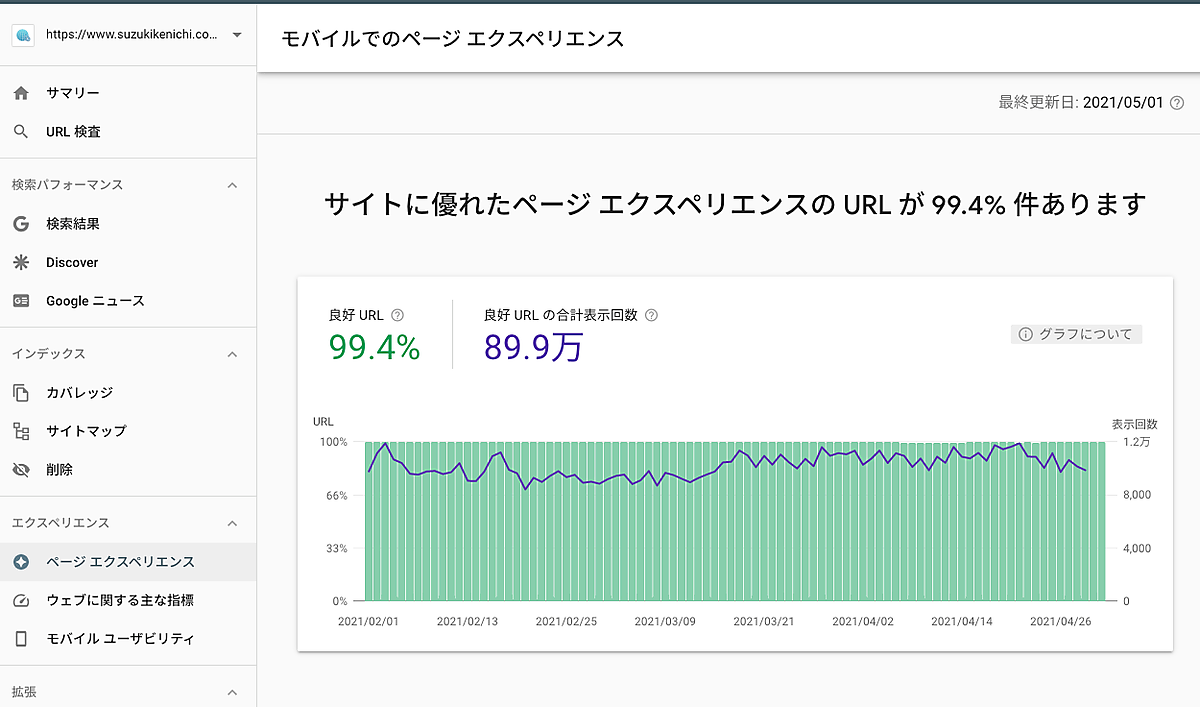Click the モバイル ユーザビリティ phone icon

[21, 639]
